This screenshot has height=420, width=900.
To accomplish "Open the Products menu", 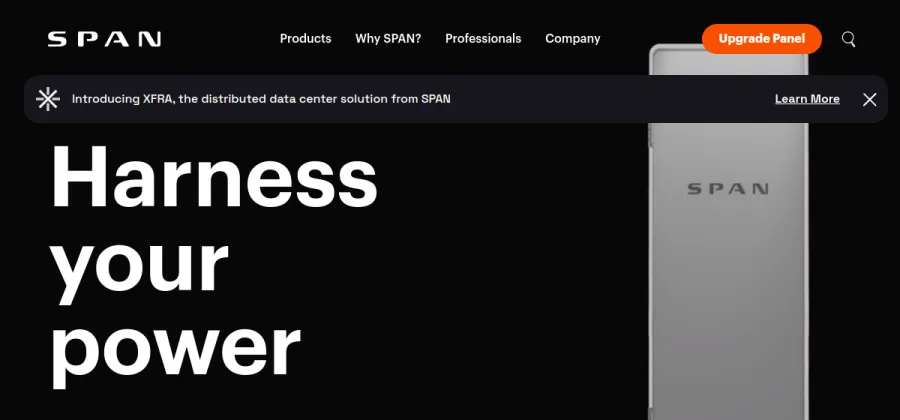I will (305, 38).
